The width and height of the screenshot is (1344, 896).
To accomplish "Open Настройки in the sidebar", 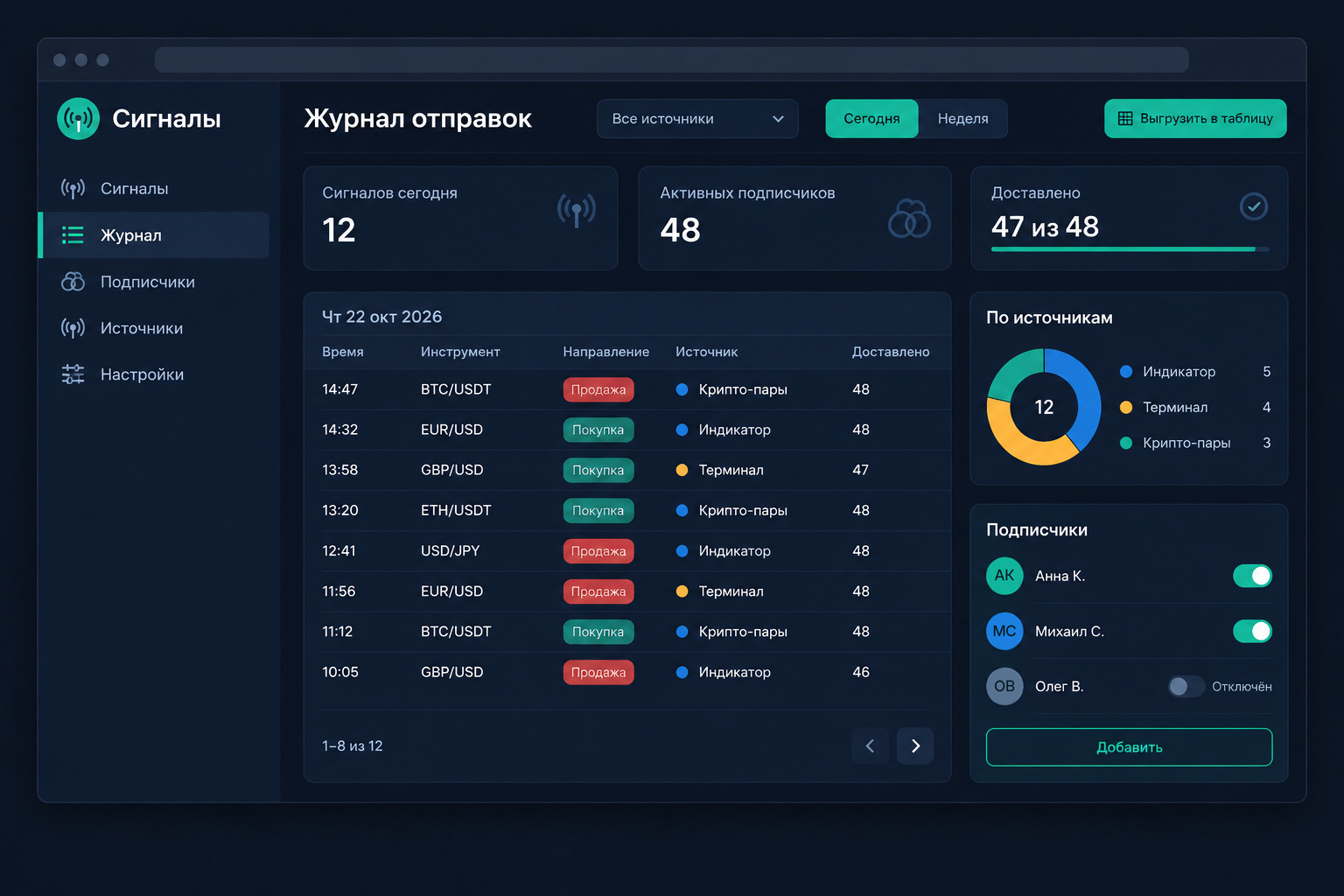I will click(154, 374).
